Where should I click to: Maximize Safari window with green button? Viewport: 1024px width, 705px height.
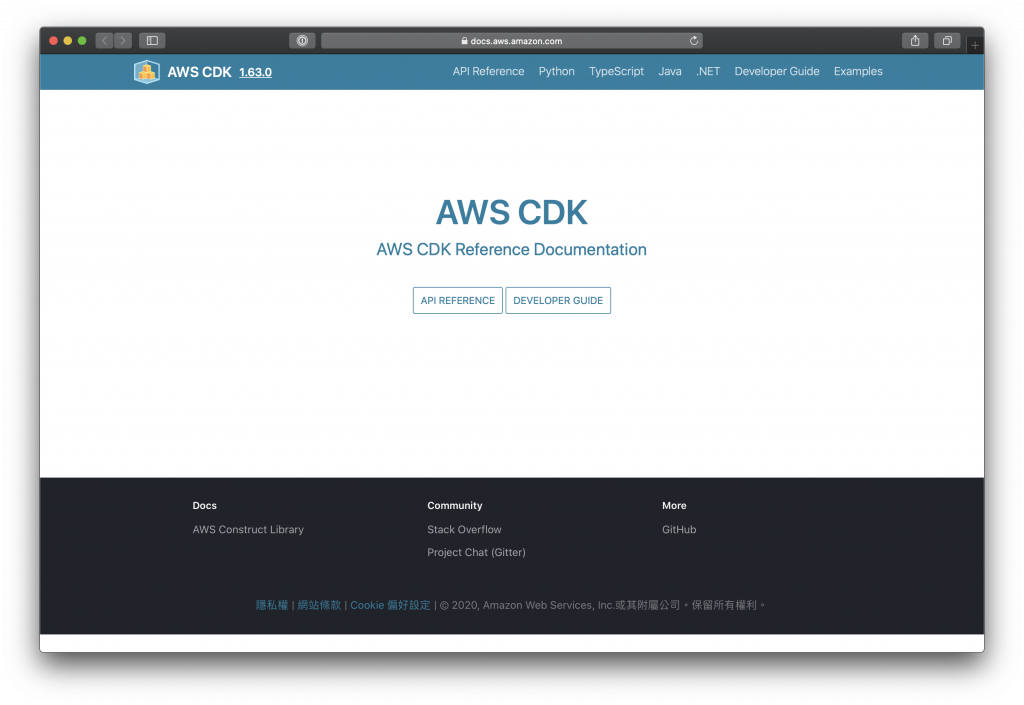click(82, 40)
